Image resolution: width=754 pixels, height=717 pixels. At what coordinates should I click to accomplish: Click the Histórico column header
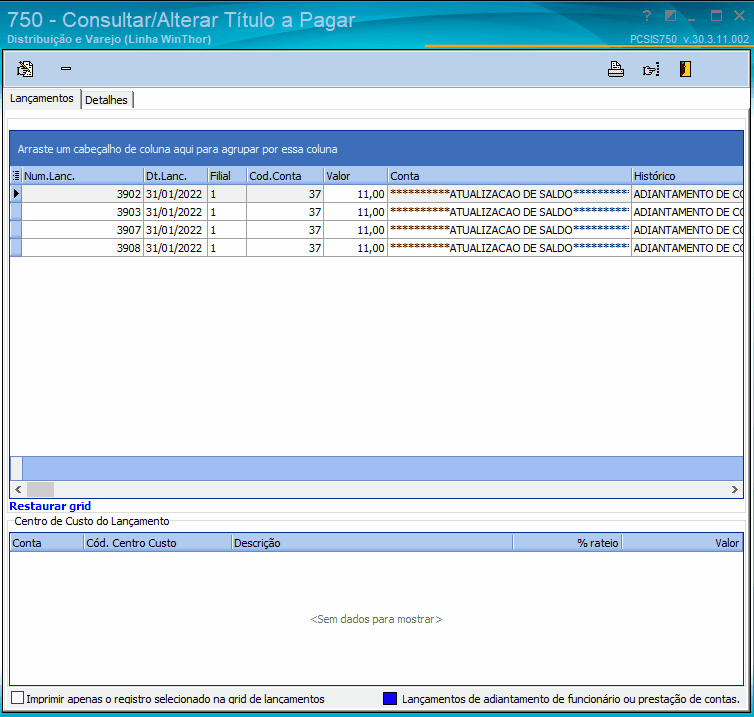(x=688, y=176)
